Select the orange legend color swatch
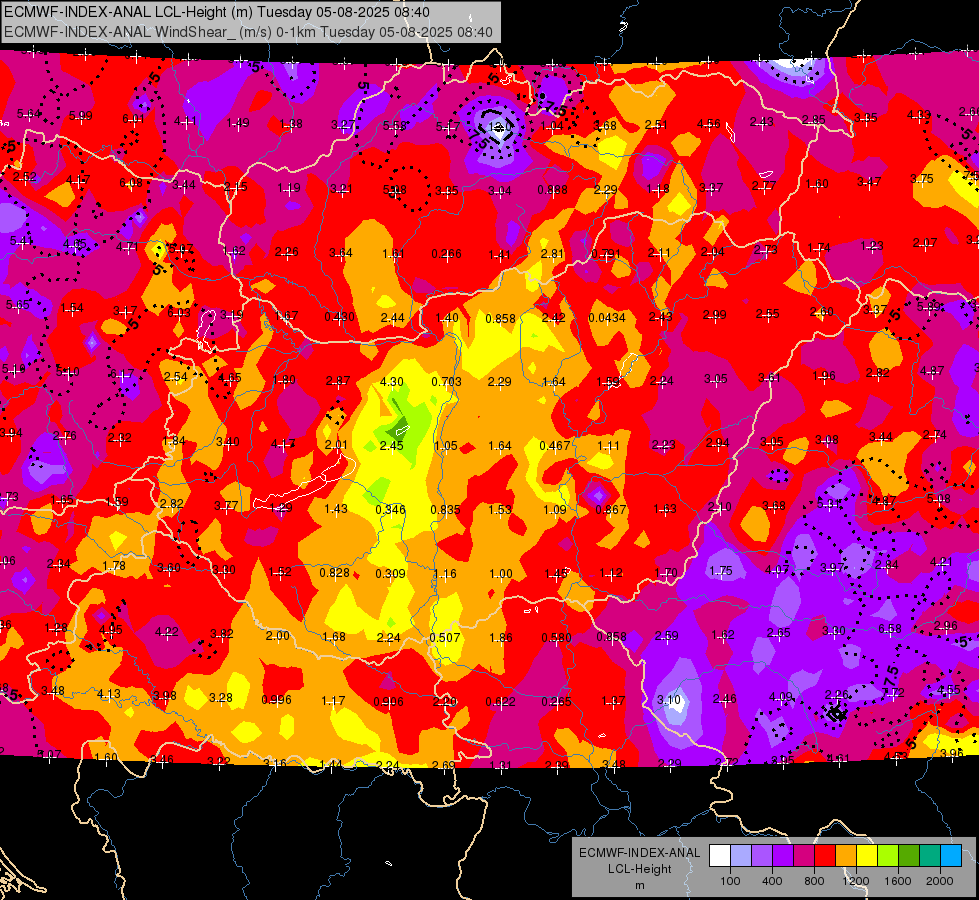Image resolution: width=979 pixels, height=900 pixels. (846, 855)
